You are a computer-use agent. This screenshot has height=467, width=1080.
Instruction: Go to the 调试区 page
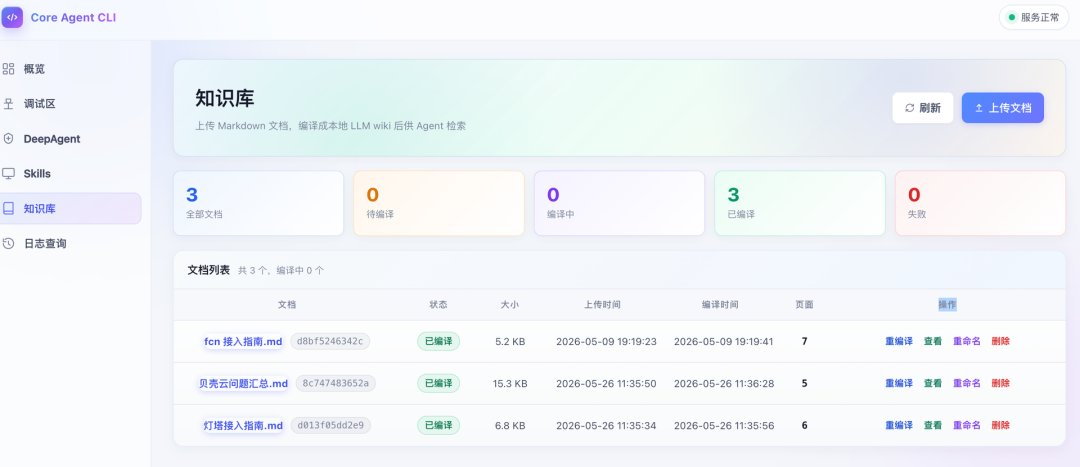(x=70, y=104)
